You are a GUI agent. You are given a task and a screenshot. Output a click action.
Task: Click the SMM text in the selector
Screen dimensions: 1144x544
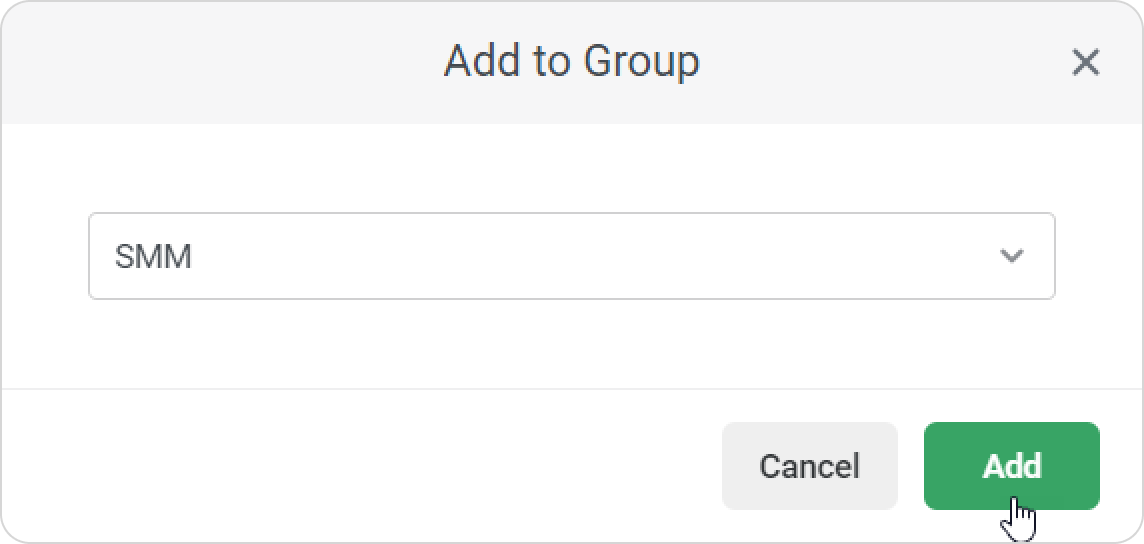pos(153,257)
